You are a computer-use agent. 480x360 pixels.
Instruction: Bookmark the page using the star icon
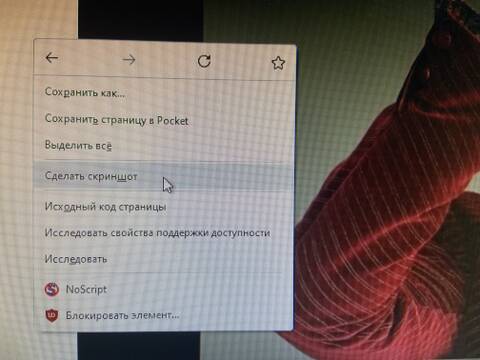pos(278,63)
